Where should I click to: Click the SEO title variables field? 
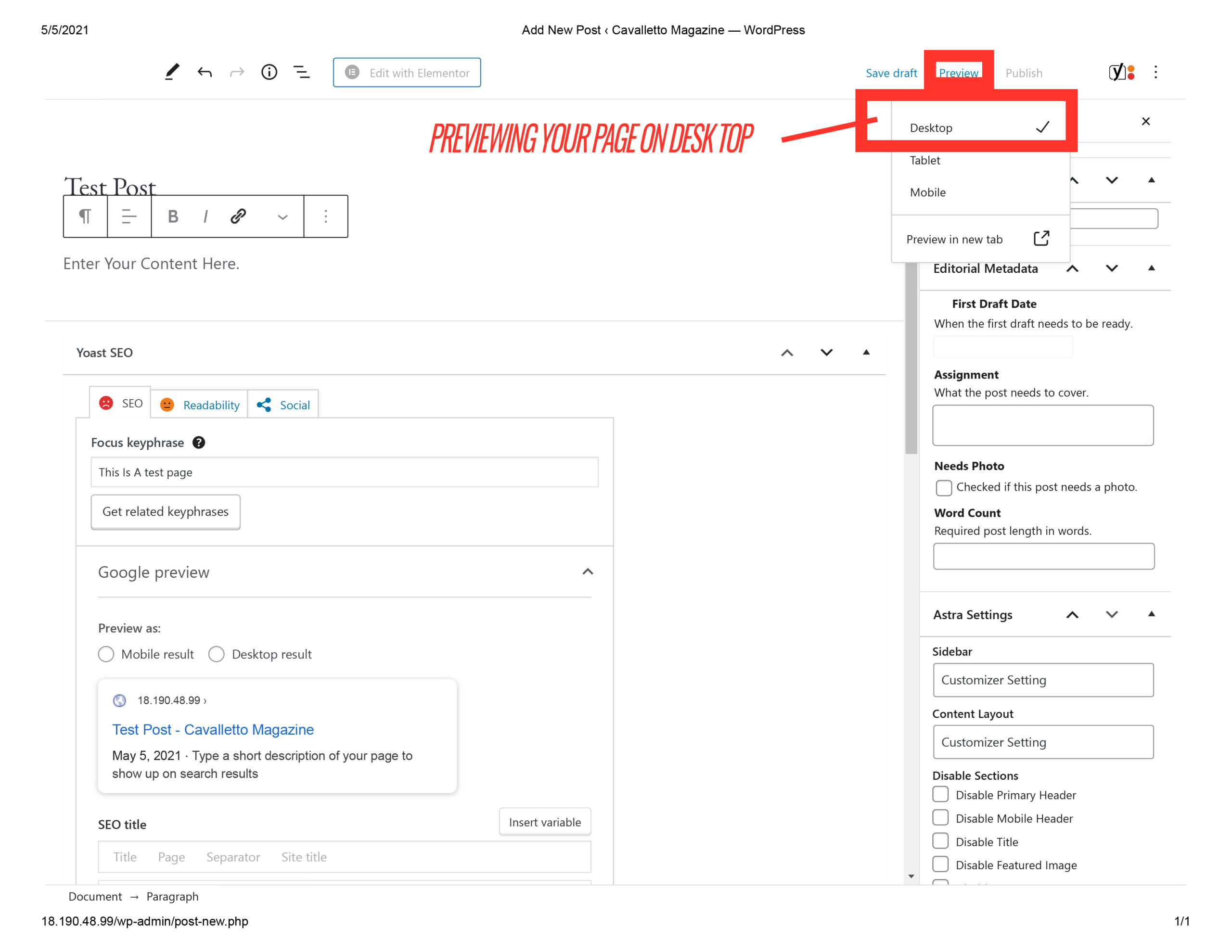click(x=344, y=857)
